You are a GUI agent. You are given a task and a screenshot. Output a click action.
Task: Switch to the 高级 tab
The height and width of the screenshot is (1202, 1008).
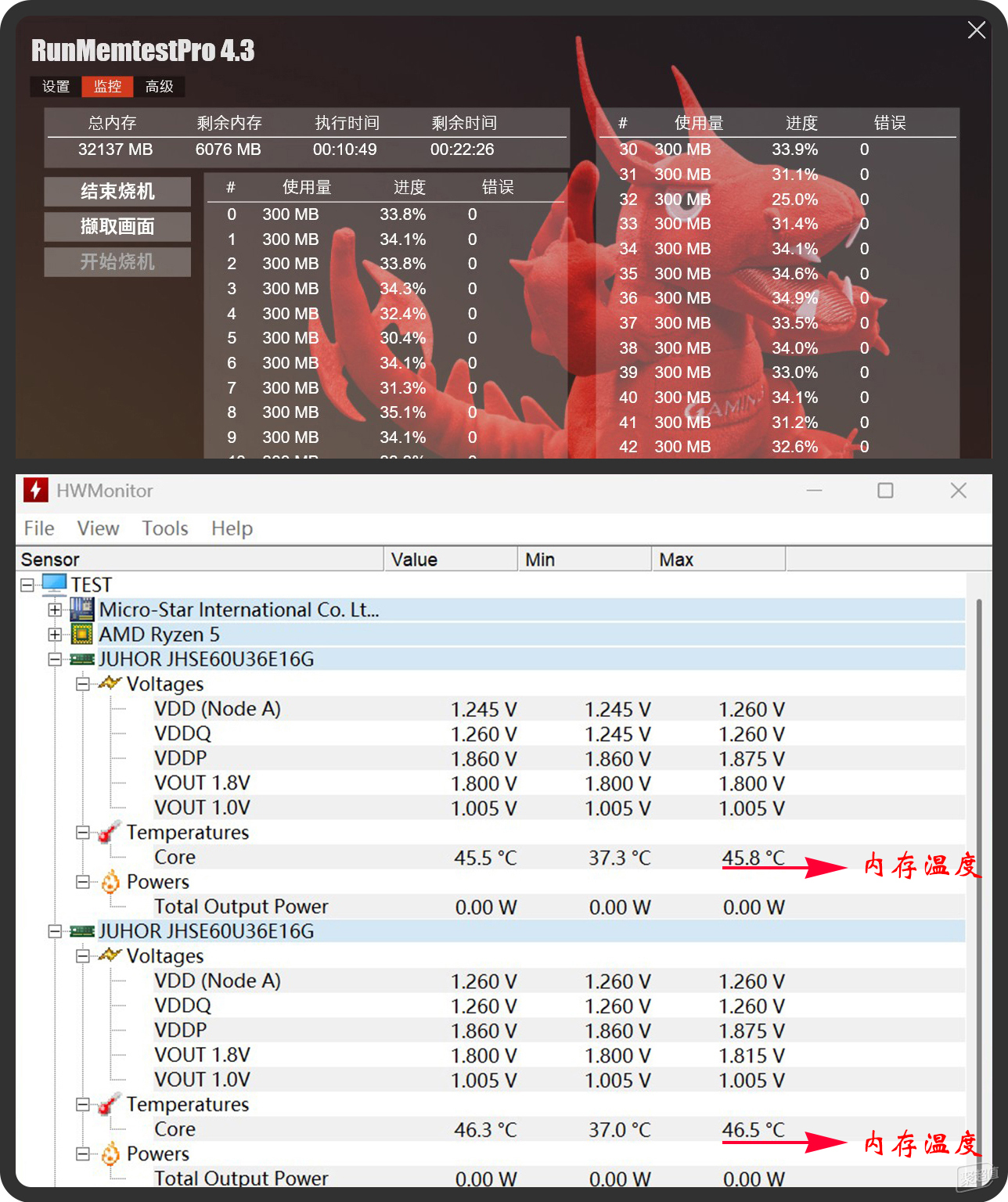[160, 87]
